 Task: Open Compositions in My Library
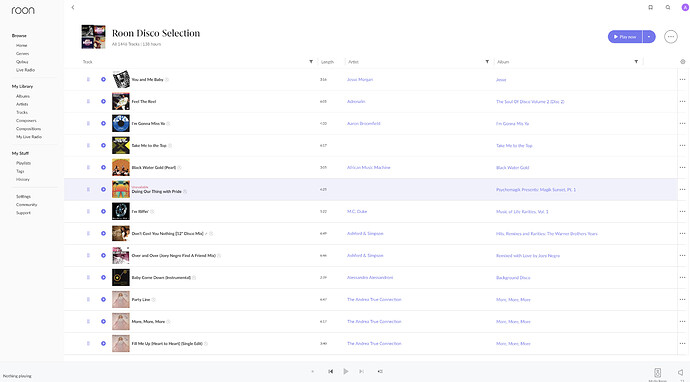point(29,129)
